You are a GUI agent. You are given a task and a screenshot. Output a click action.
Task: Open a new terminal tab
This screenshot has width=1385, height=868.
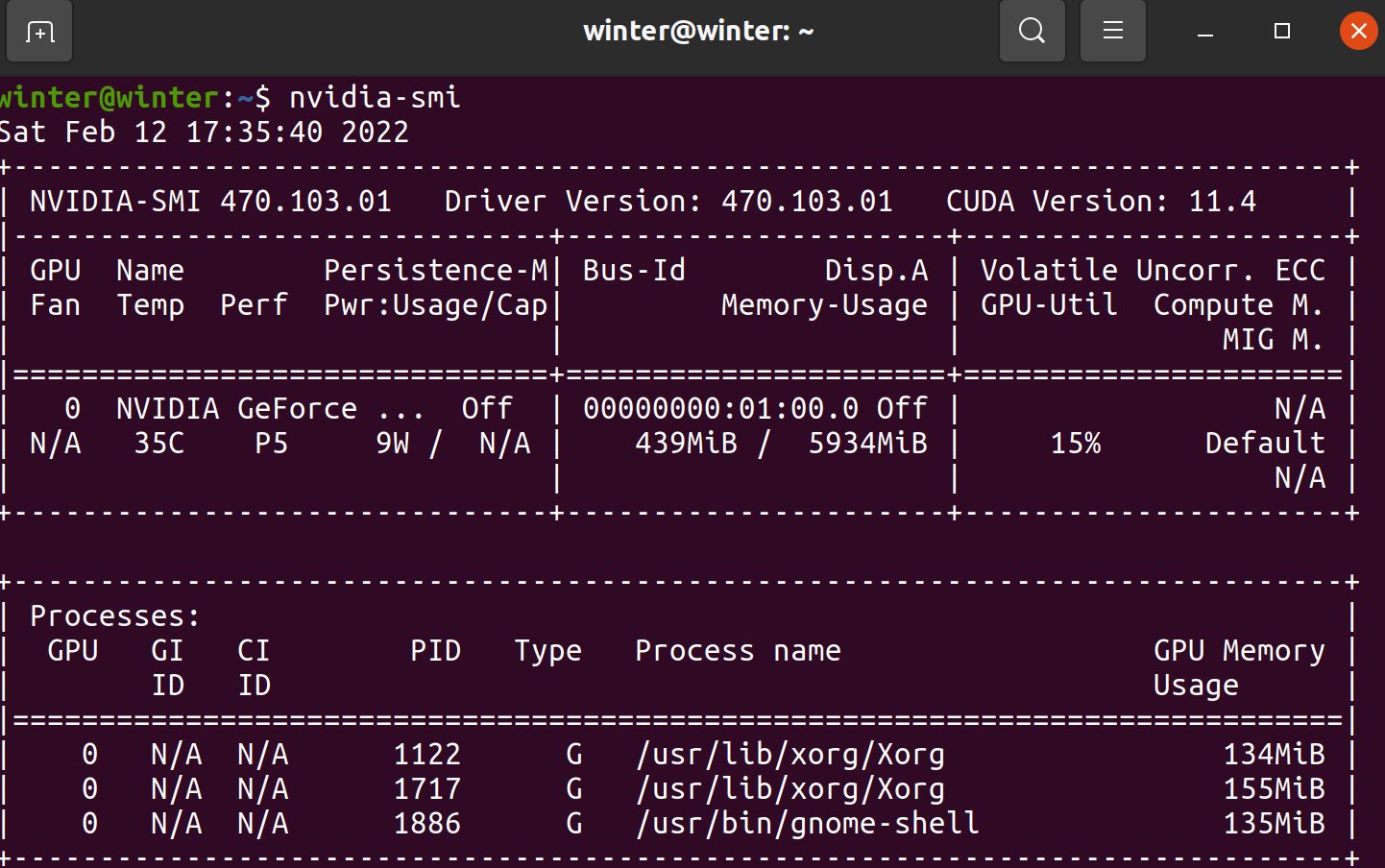click(x=39, y=32)
